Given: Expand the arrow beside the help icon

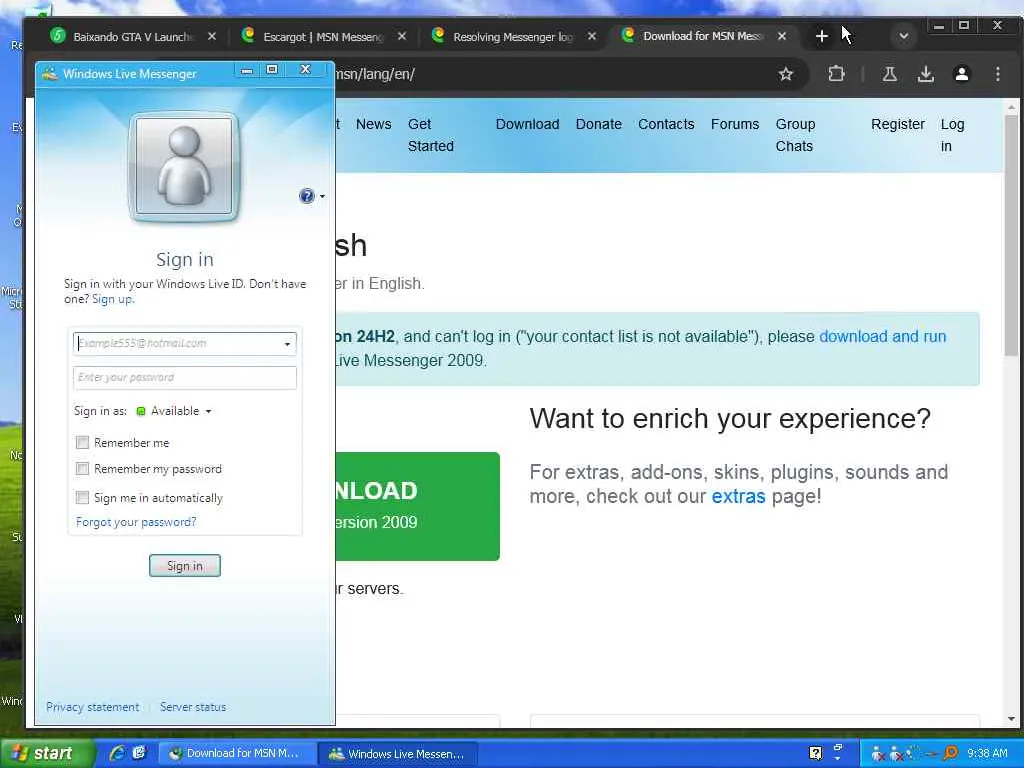Looking at the screenshot, I should [x=322, y=197].
